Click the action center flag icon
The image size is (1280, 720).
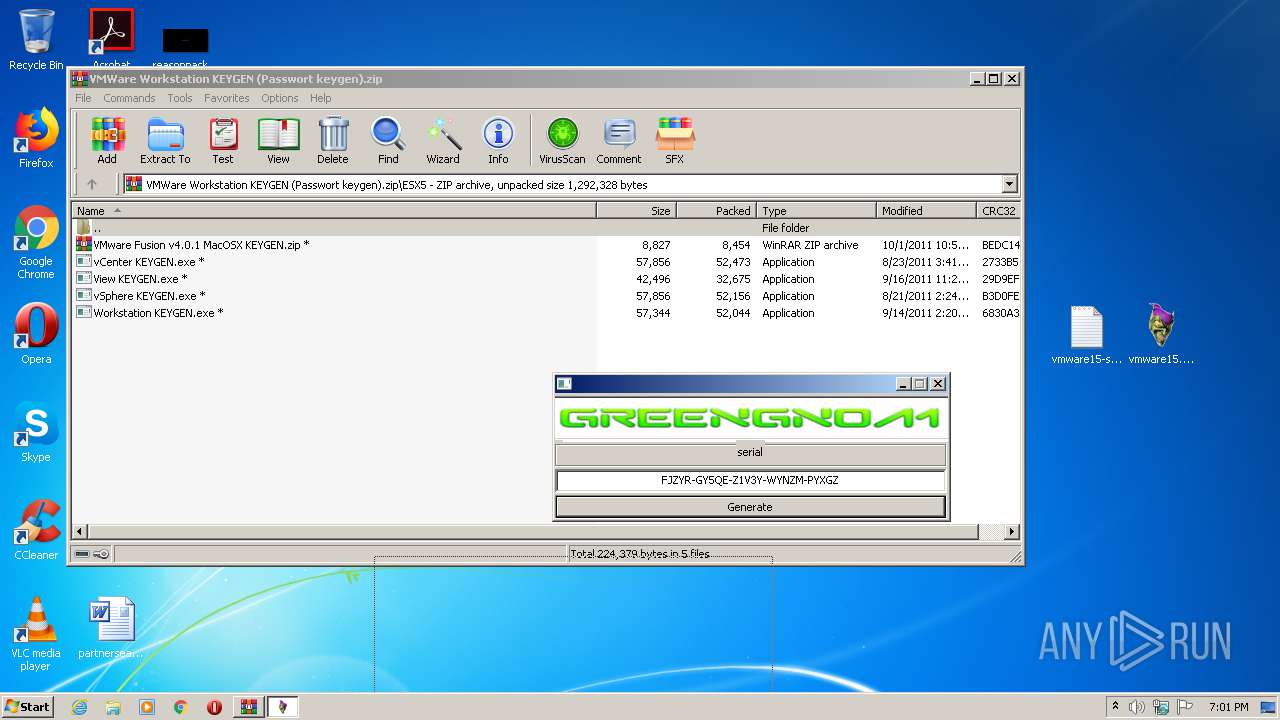[x=1185, y=707]
